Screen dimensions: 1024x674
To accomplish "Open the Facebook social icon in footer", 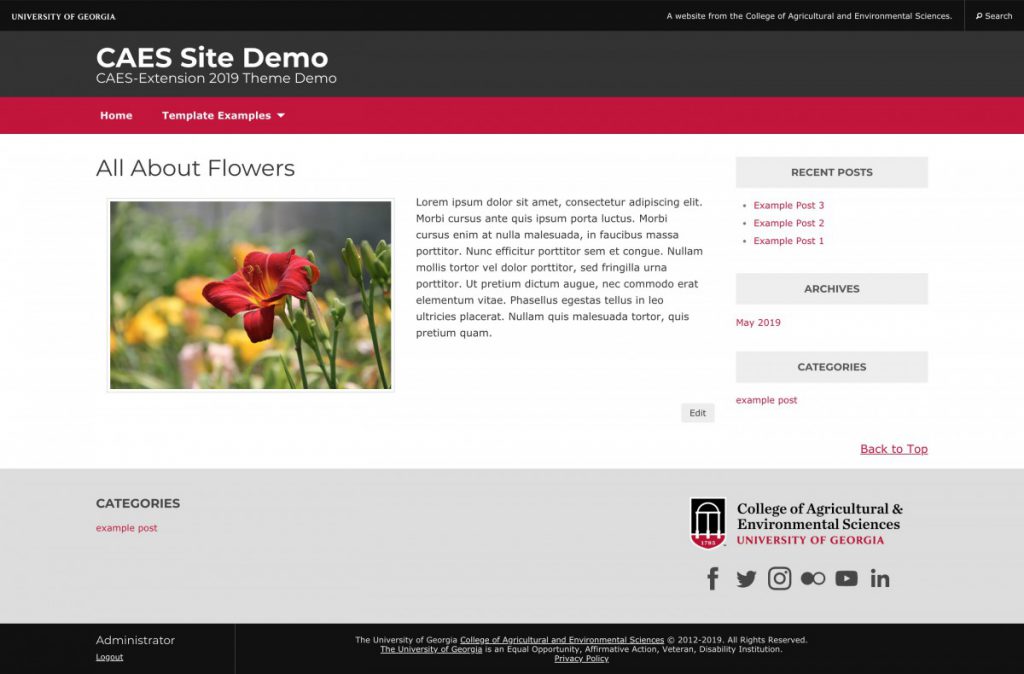I will pyautogui.click(x=713, y=579).
